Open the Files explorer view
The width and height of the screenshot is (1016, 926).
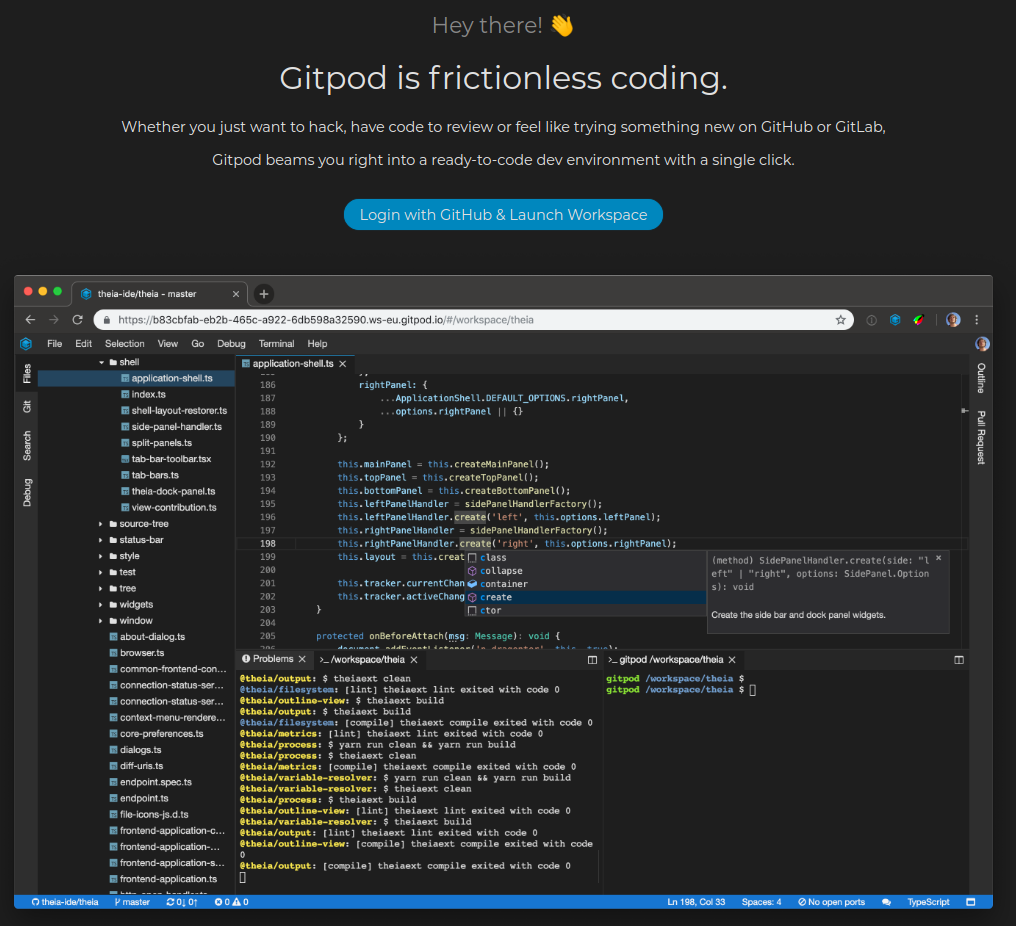(x=26, y=372)
